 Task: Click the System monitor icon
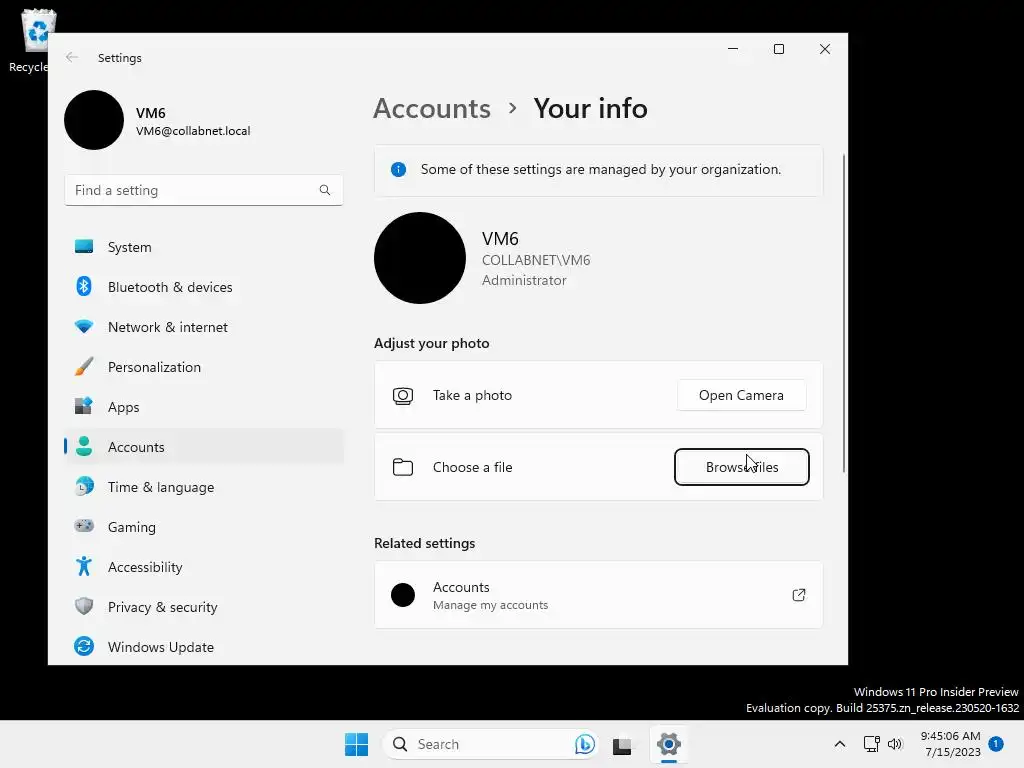[84, 246]
